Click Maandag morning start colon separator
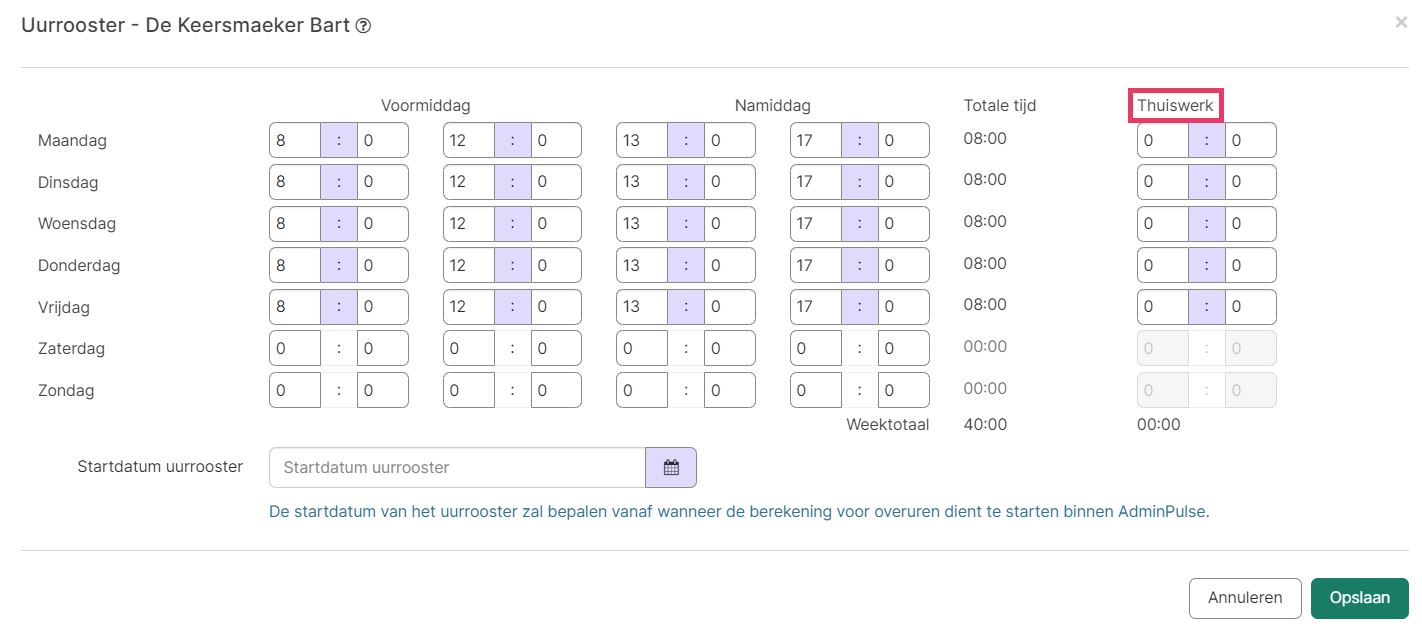1422x633 pixels. pos(339,140)
